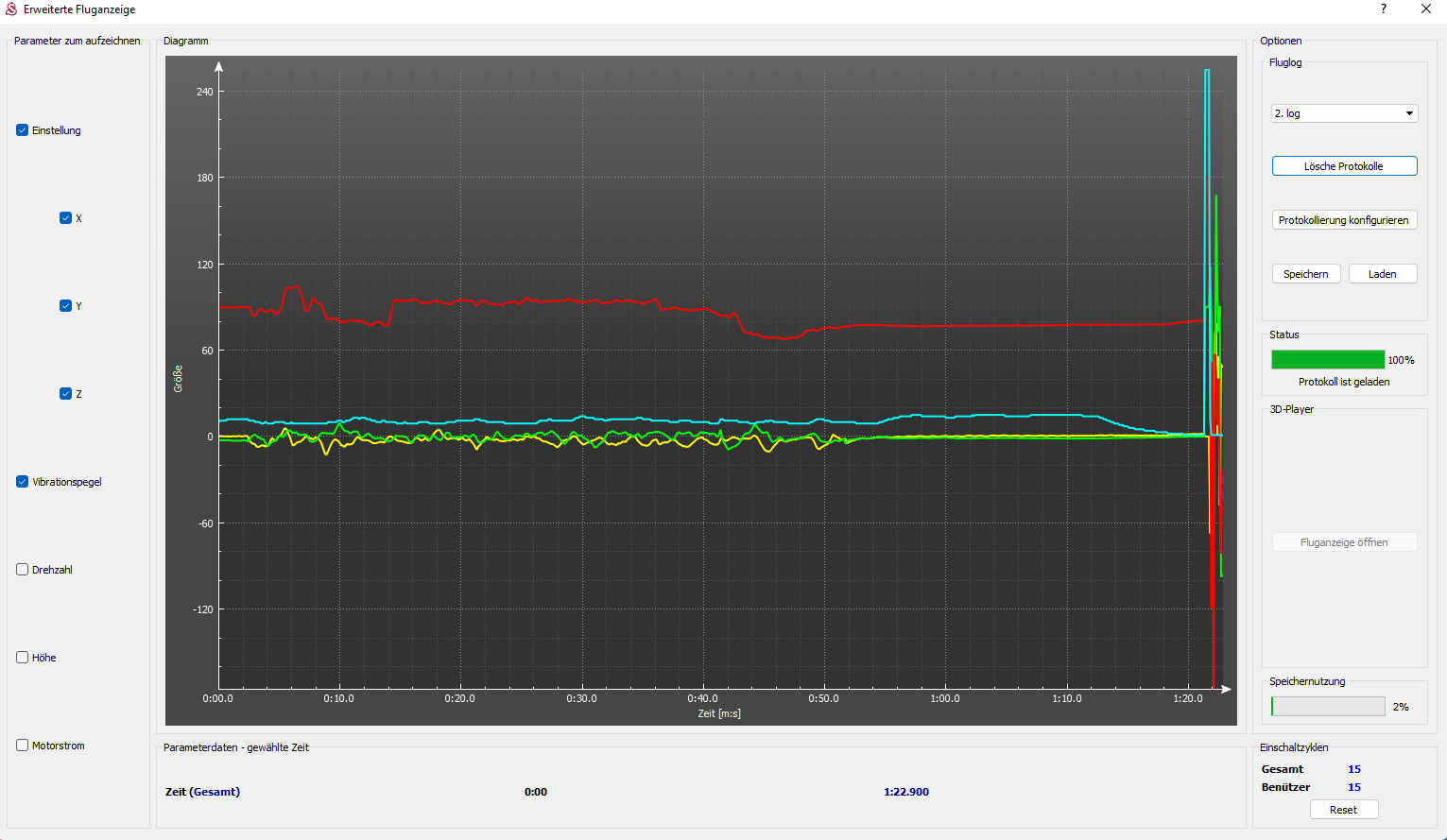Disable the X axis checkbox
Image resolution: width=1447 pixels, height=840 pixels.
tap(66, 218)
